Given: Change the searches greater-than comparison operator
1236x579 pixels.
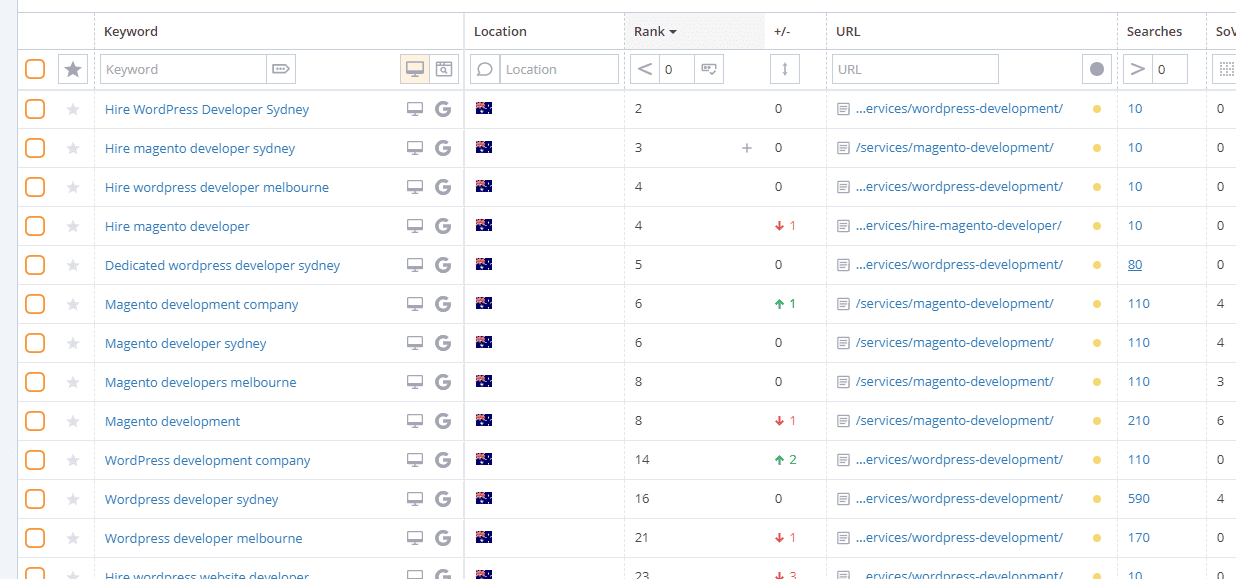Looking at the screenshot, I should (1137, 69).
